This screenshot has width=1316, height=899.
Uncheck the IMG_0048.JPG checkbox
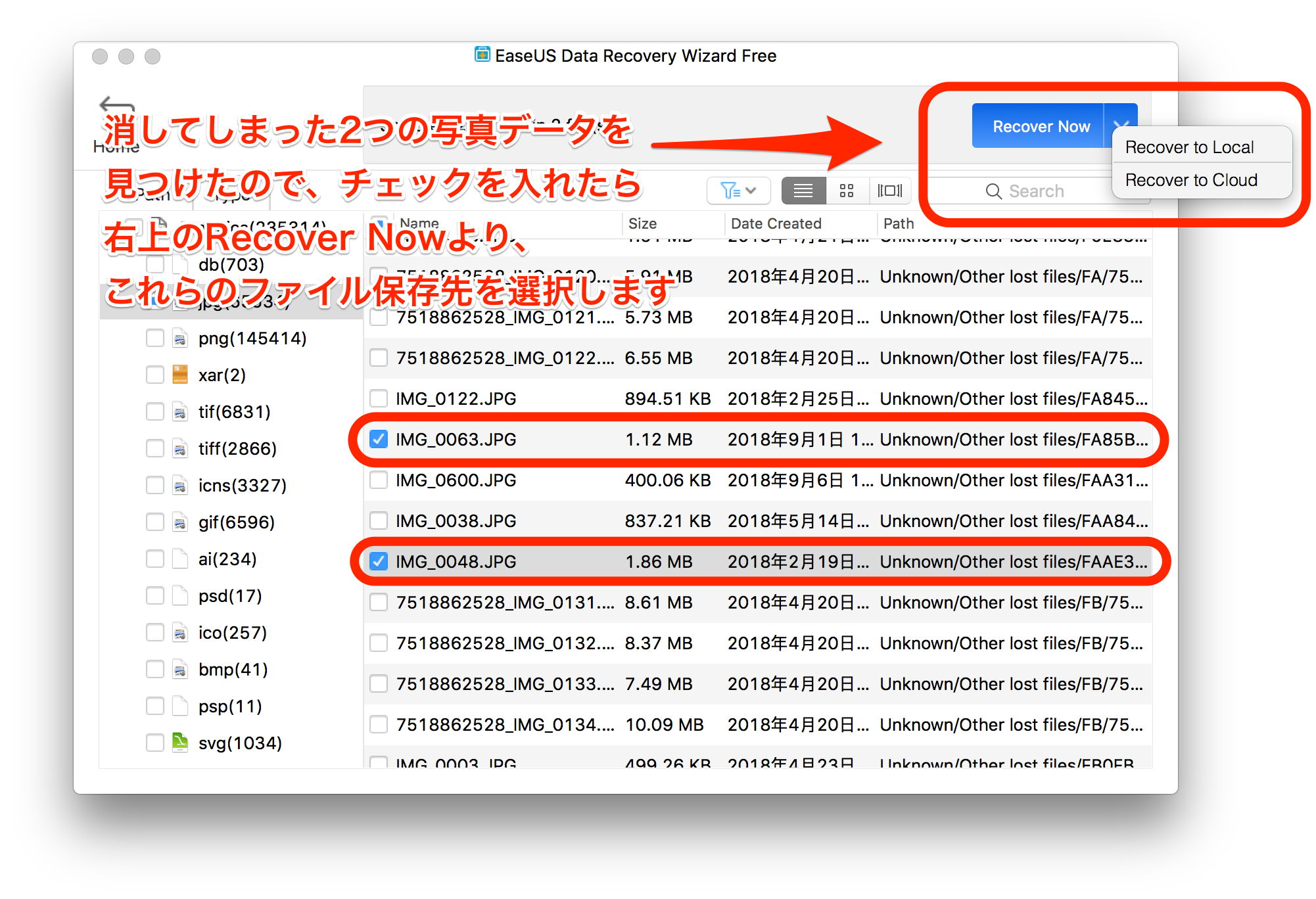[x=379, y=561]
